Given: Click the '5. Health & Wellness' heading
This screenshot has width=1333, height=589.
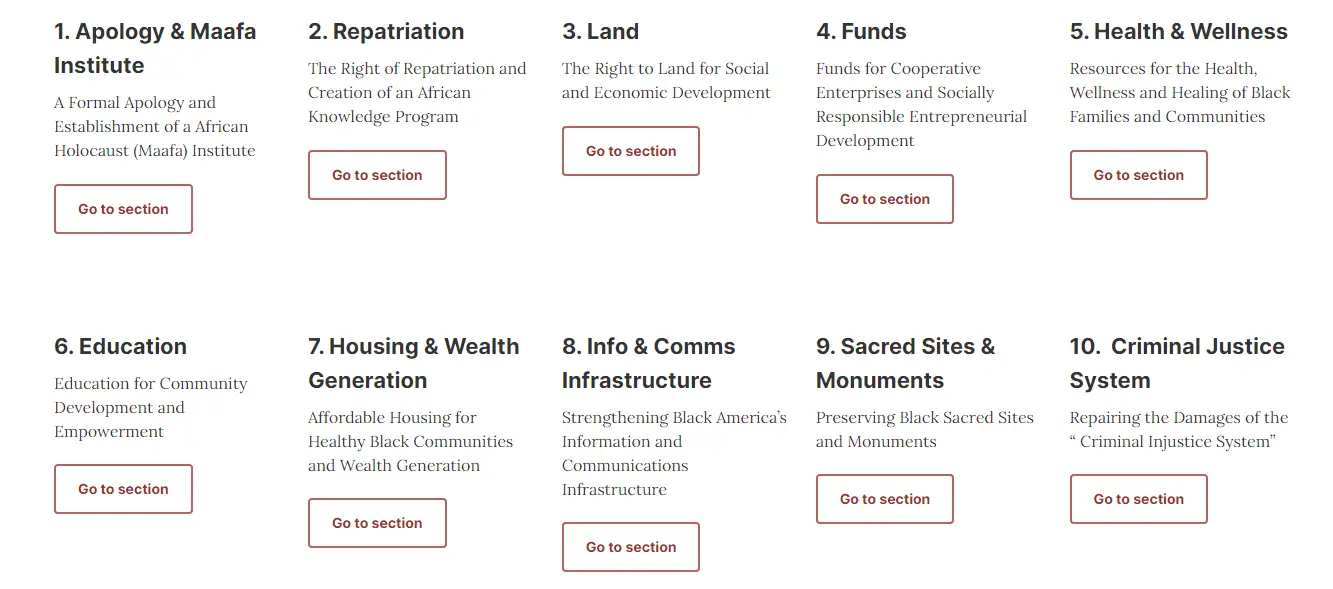Looking at the screenshot, I should coord(1178,32).
